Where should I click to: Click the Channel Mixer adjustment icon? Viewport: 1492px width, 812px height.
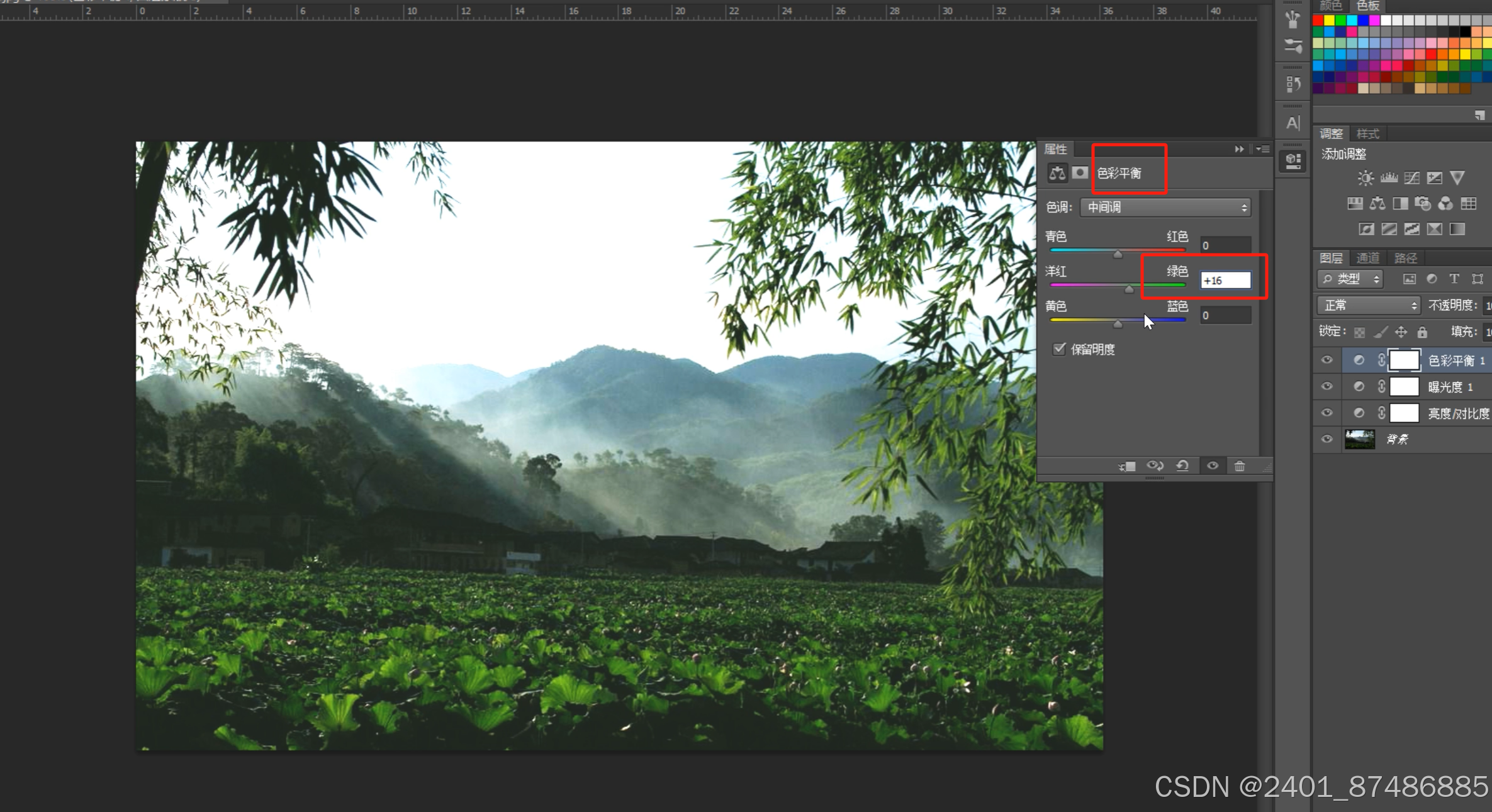click(1445, 204)
